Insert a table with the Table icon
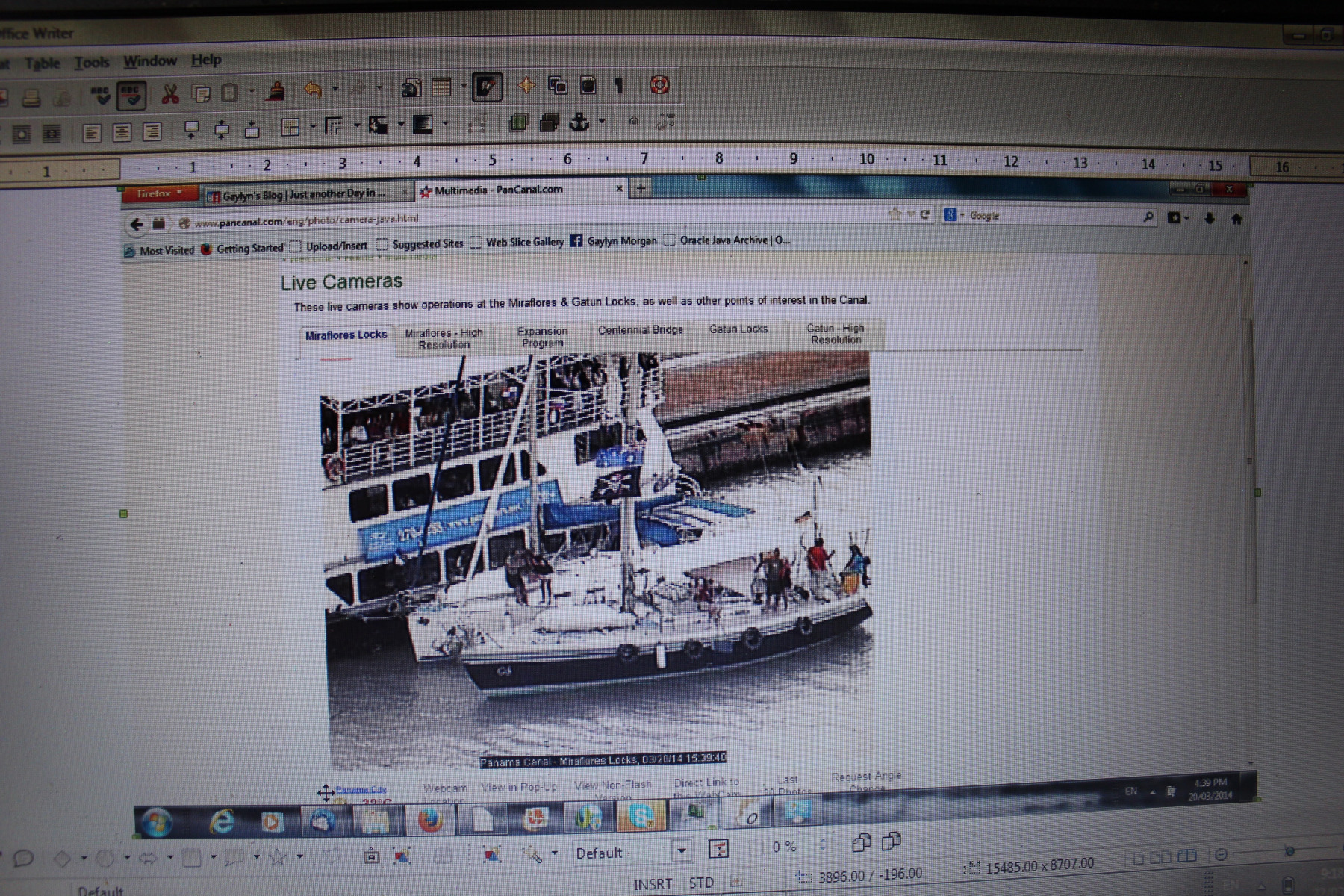1344x896 pixels. (x=442, y=87)
